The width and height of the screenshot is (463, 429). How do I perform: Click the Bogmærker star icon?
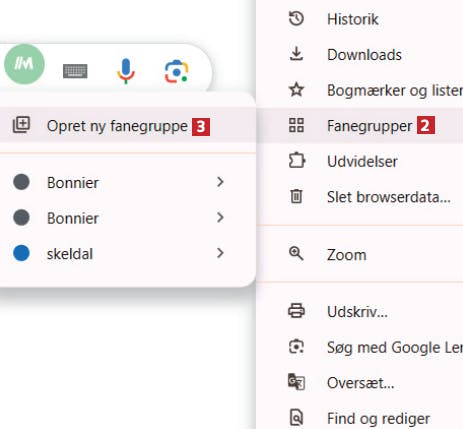point(296,90)
